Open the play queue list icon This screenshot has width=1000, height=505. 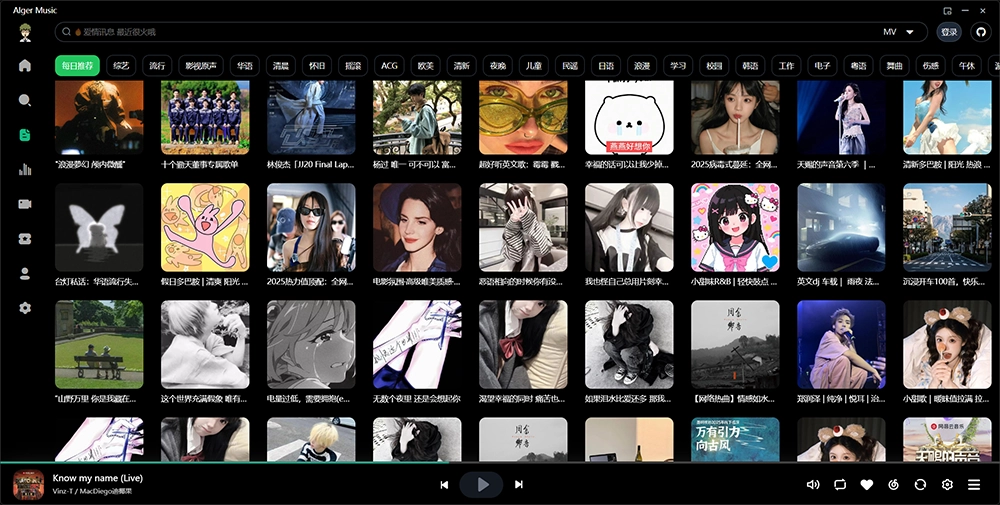(974, 485)
